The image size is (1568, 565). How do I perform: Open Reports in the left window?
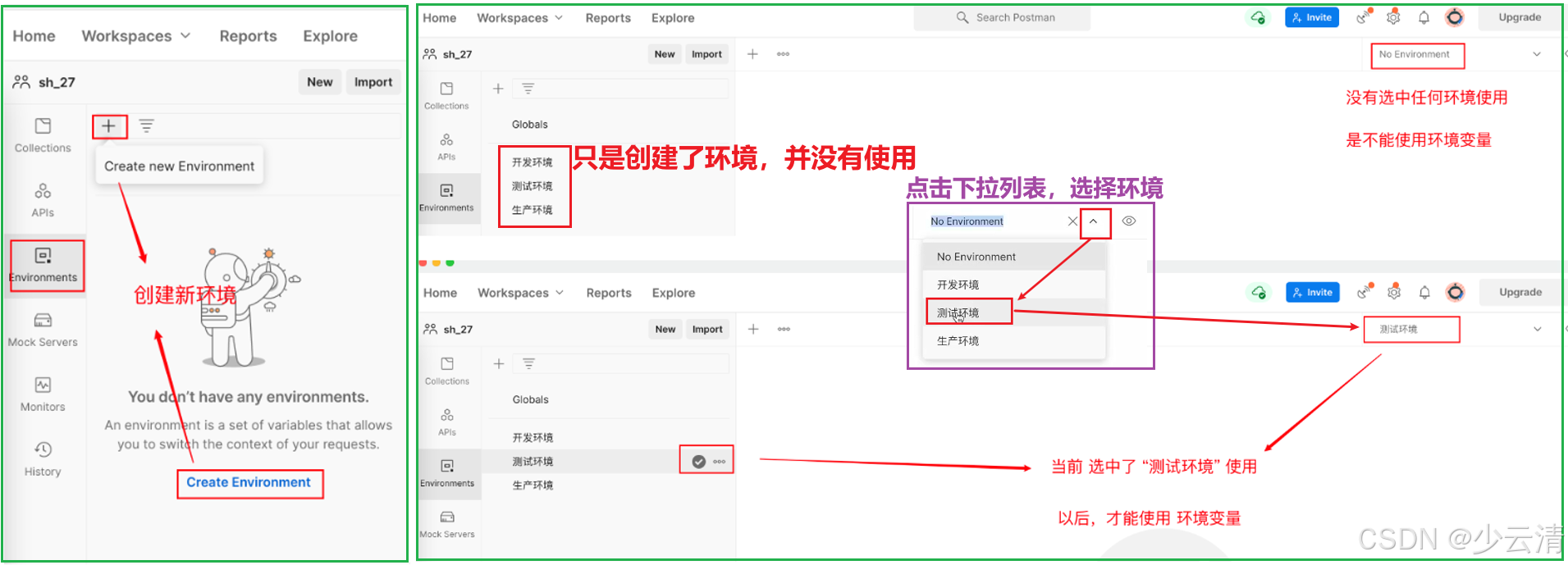point(248,36)
